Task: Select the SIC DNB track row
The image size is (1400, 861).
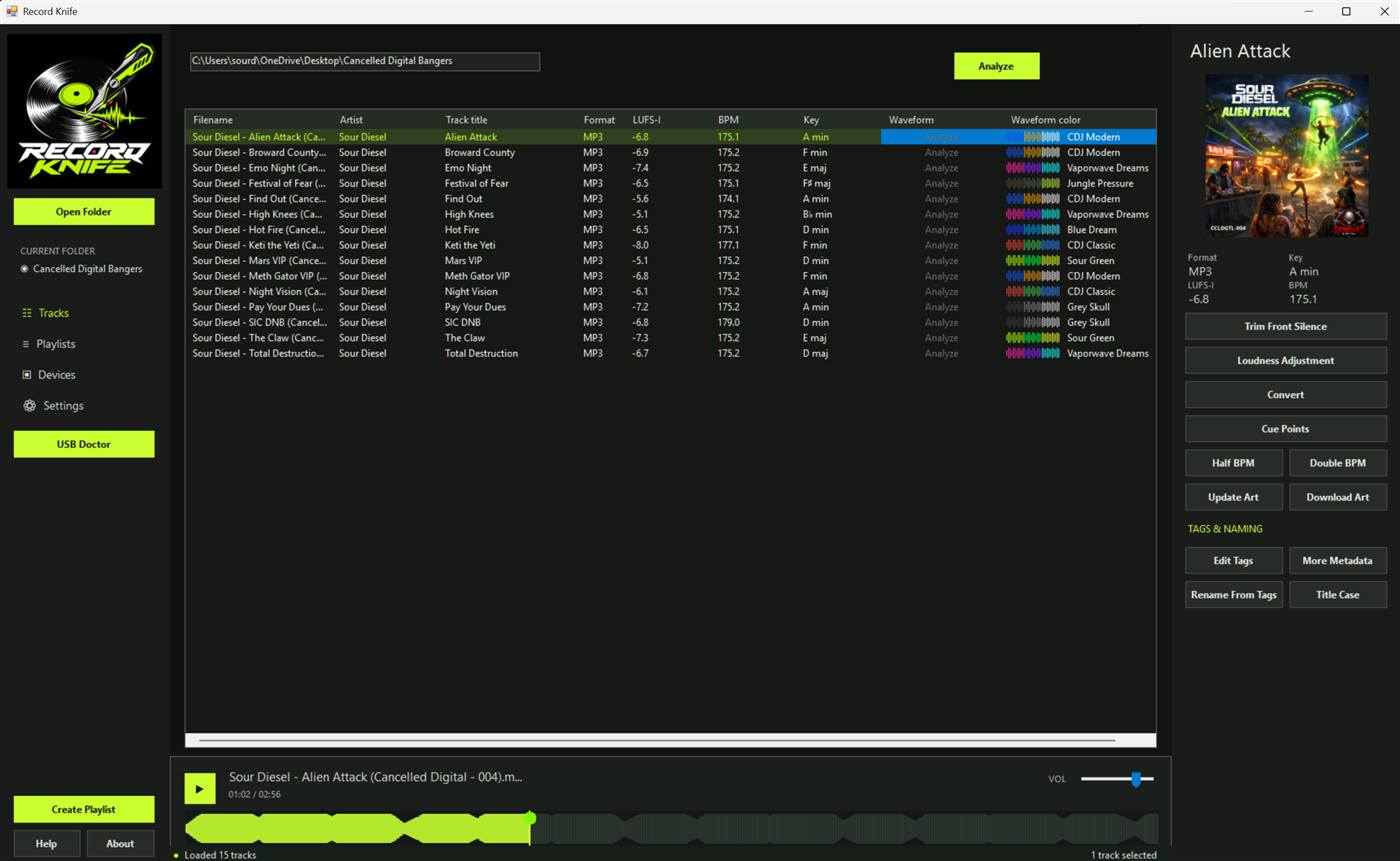Action: [x=670, y=322]
